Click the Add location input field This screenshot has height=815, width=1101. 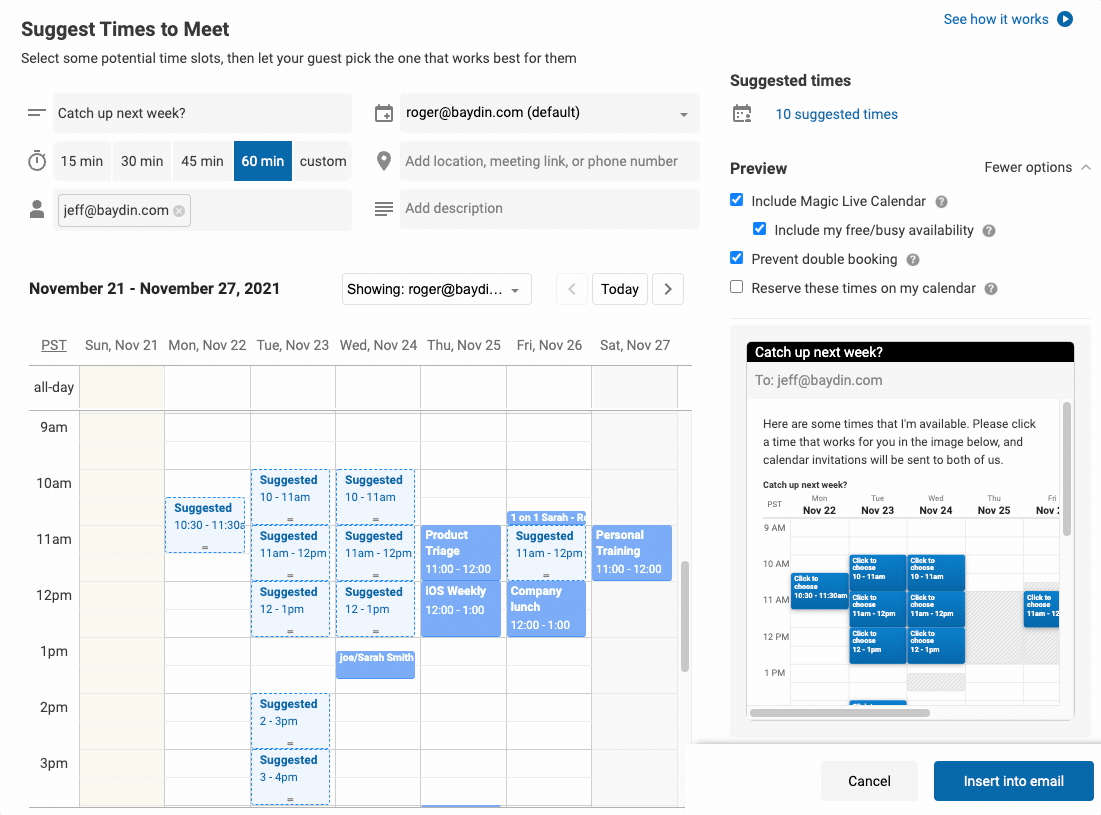(549, 161)
